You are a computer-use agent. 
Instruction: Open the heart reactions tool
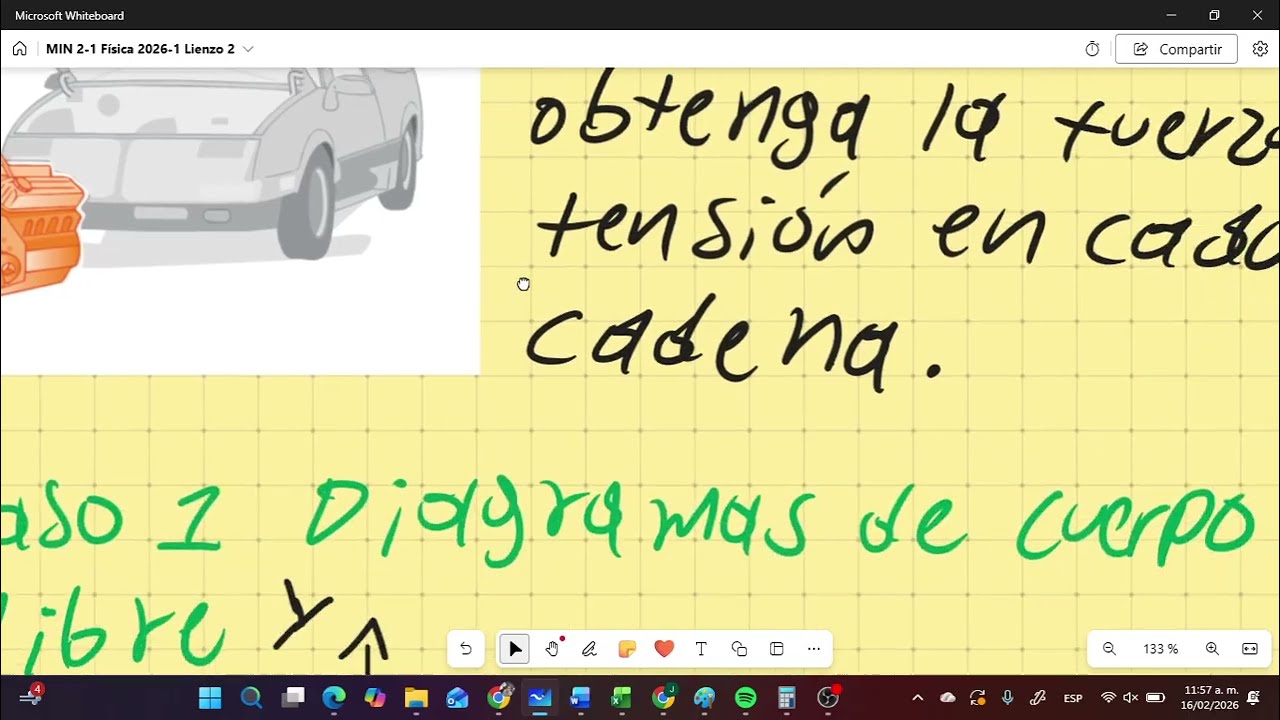point(664,649)
